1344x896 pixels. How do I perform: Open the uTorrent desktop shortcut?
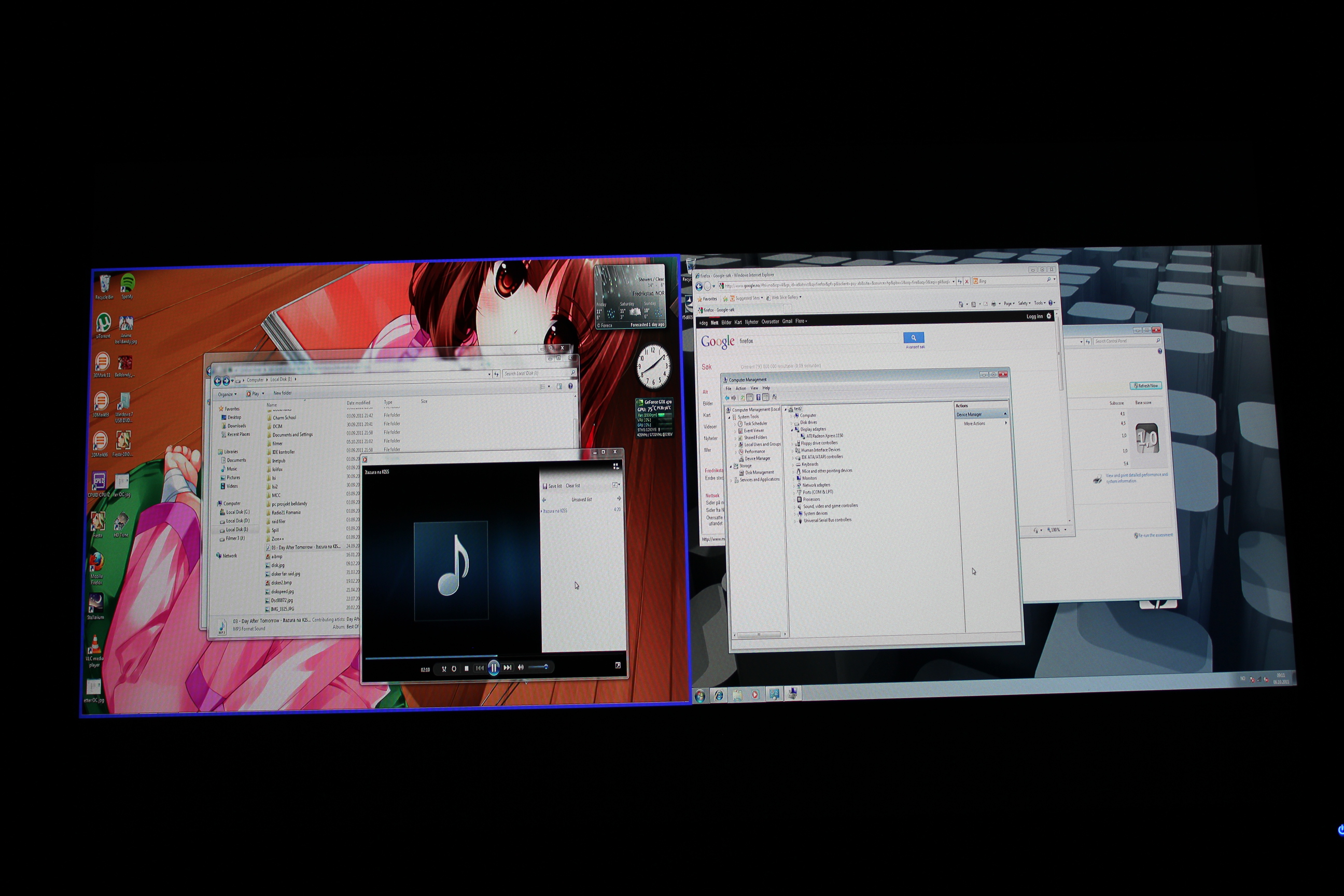click(x=103, y=326)
